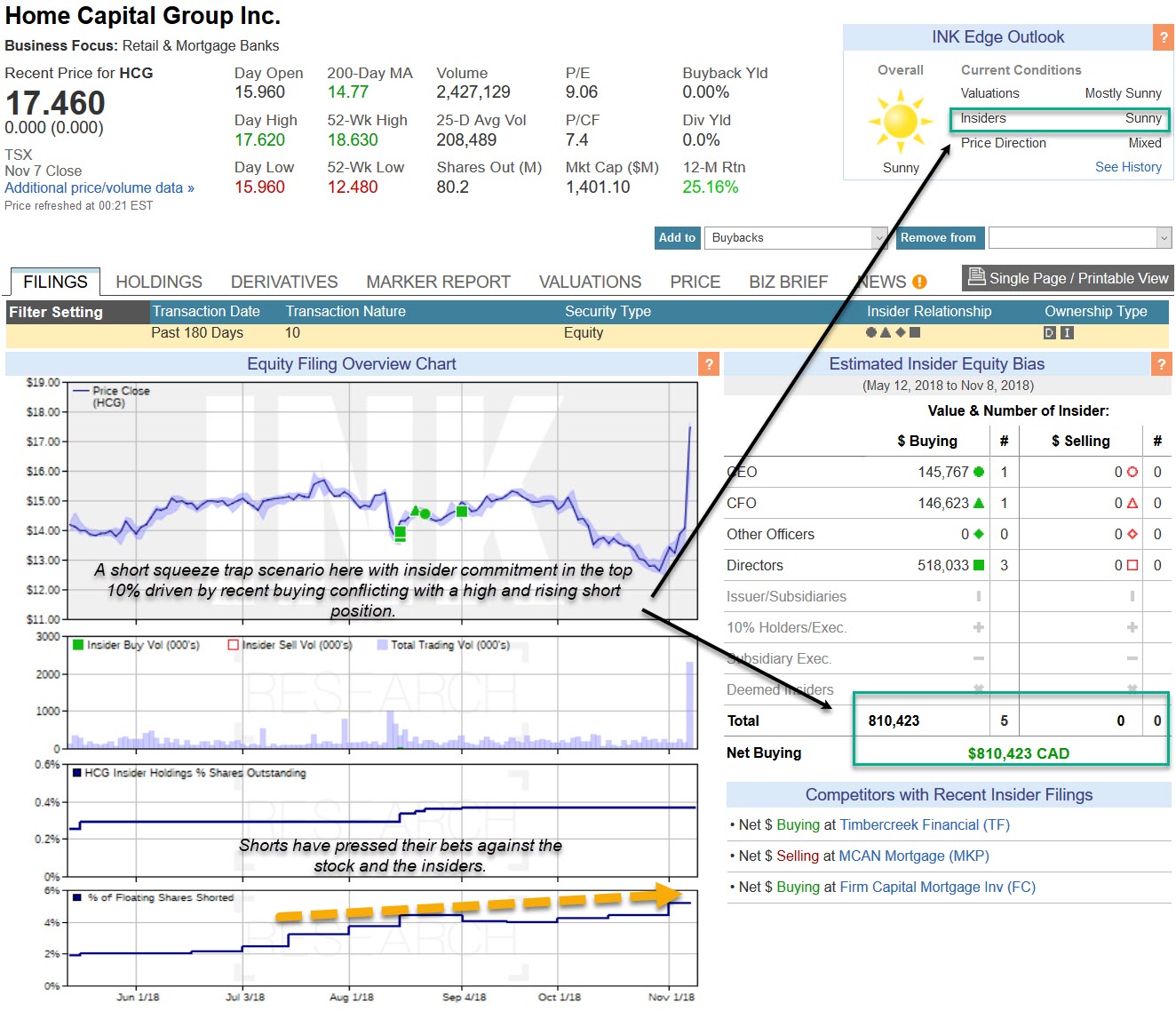Toggle the diamond (Other Officers) relationship filter

901,332
